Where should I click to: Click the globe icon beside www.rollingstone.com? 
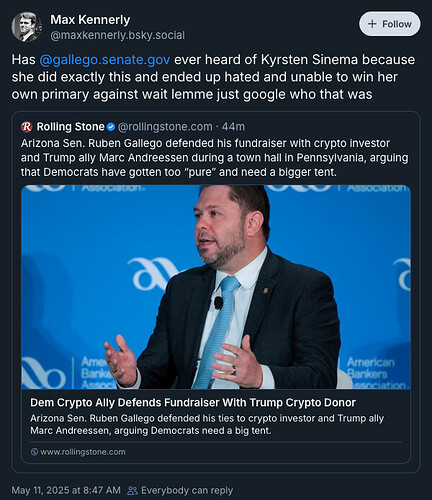pyautogui.click(x=34, y=452)
